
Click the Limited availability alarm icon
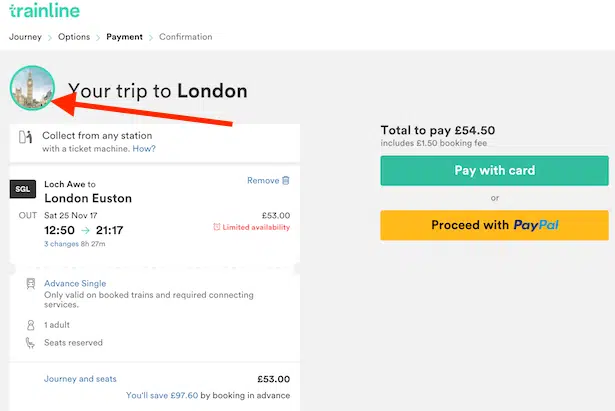tap(217, 227)
